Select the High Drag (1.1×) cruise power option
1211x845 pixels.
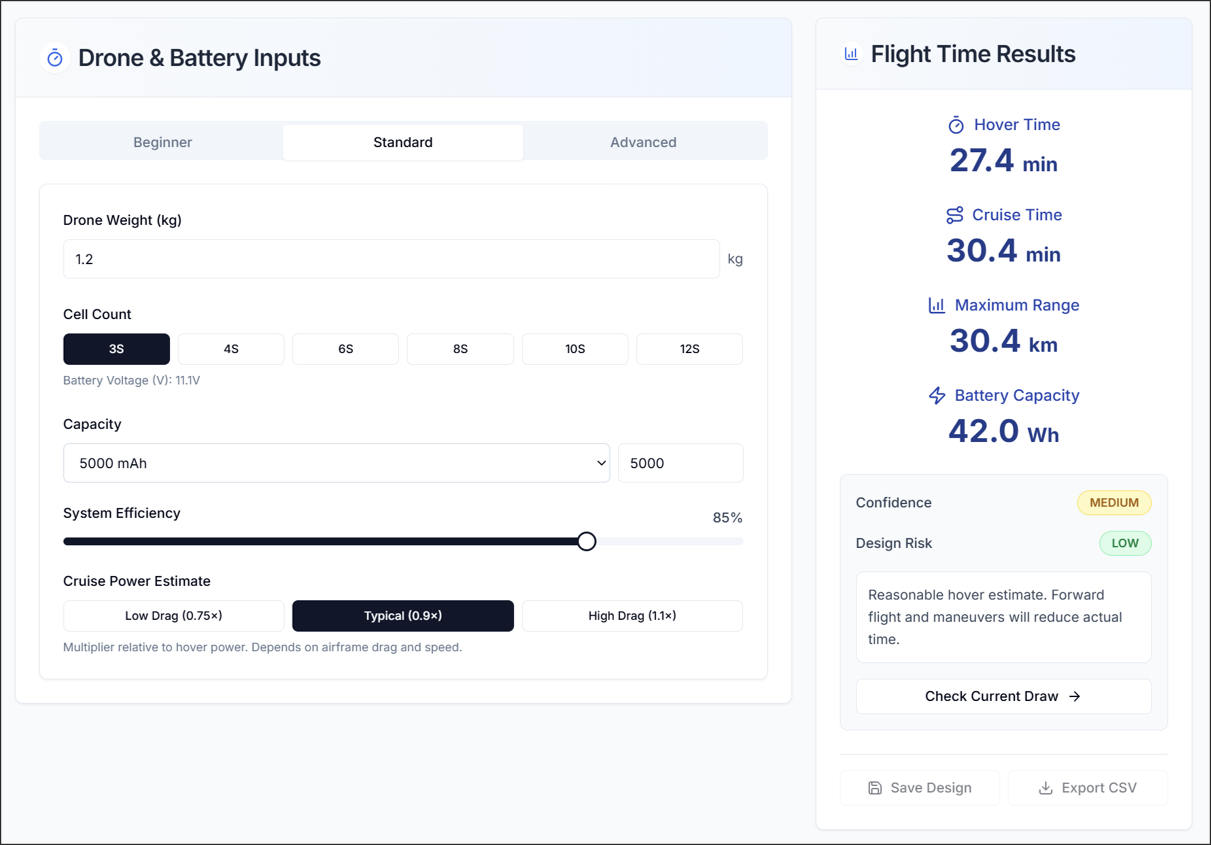(632, 615)
